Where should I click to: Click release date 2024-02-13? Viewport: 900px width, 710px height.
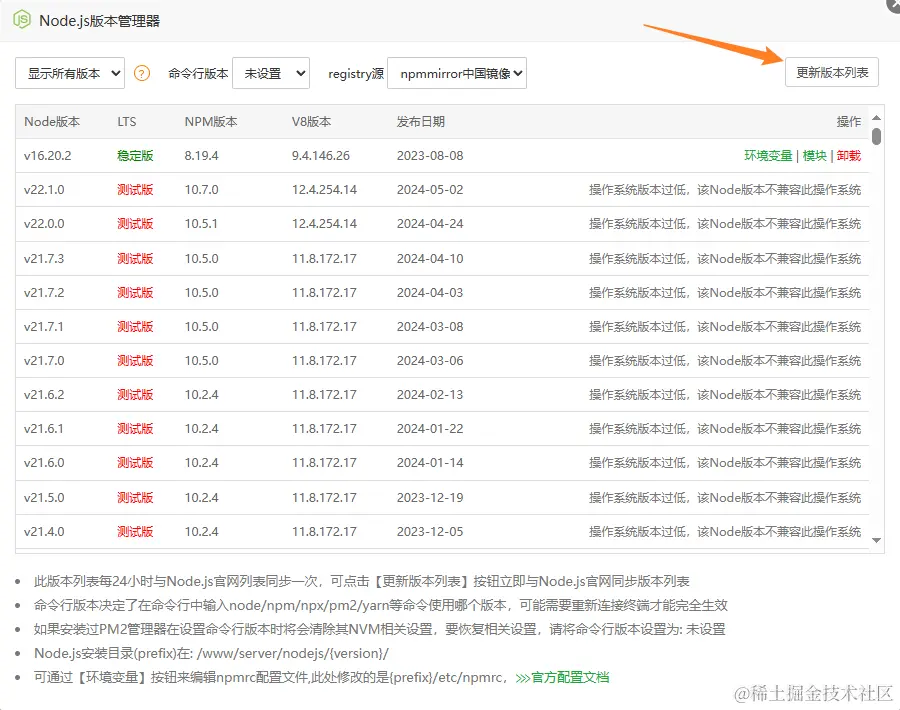(430, 394)
